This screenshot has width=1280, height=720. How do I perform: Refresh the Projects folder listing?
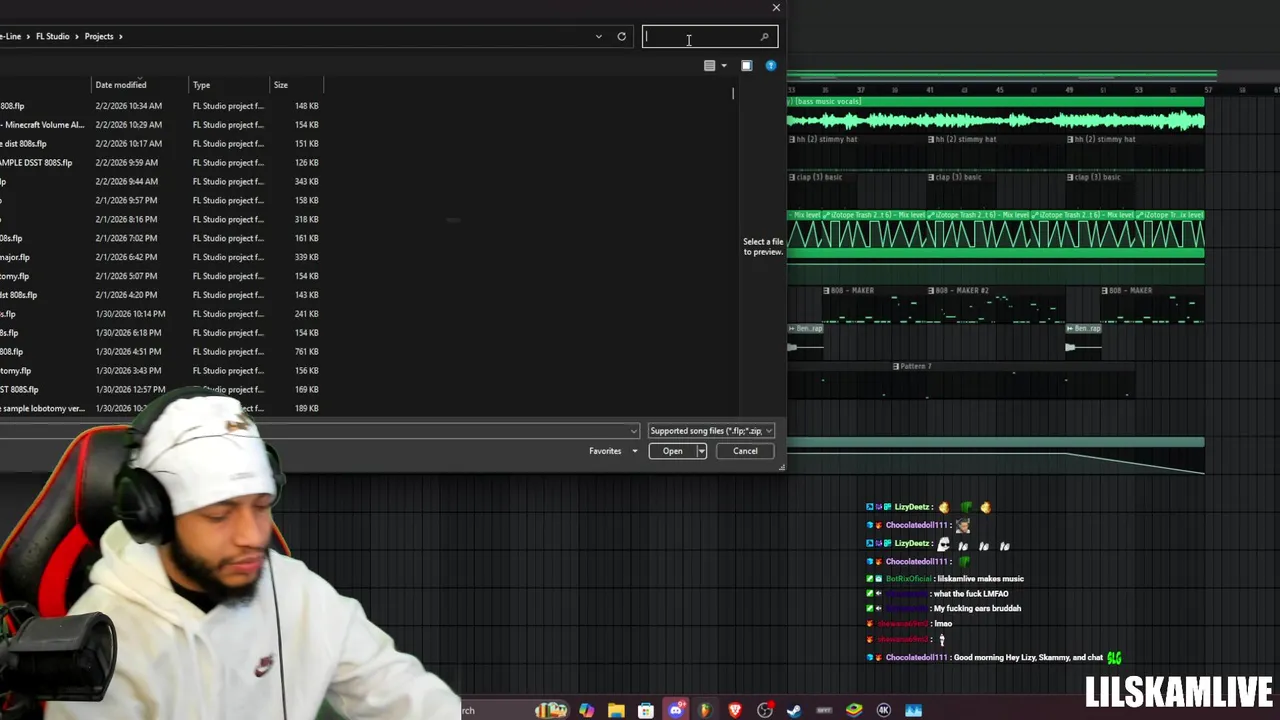[x=621, y=36]
